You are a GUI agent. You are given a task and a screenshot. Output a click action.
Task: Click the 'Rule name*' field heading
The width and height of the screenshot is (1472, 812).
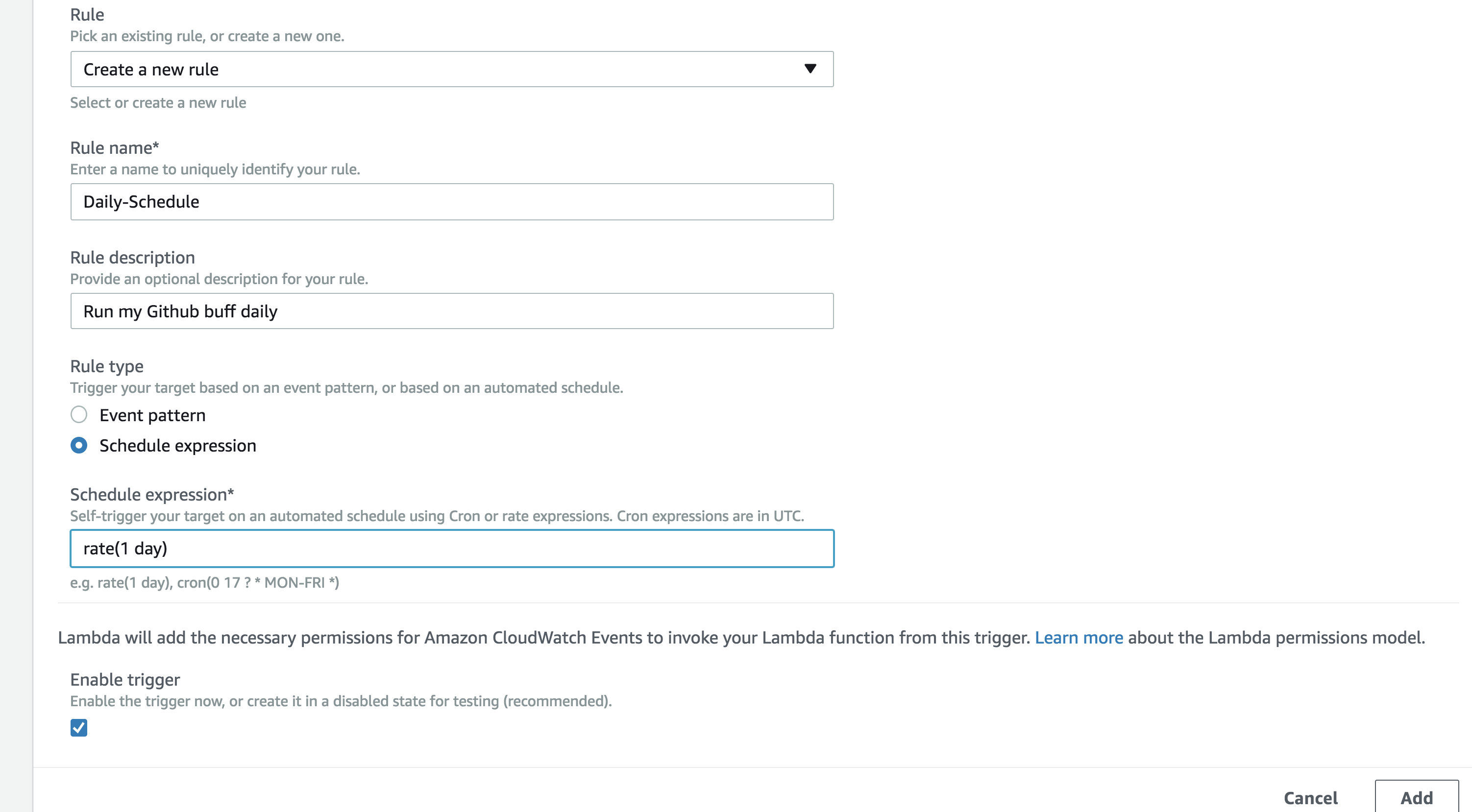(x=114, y=148)
